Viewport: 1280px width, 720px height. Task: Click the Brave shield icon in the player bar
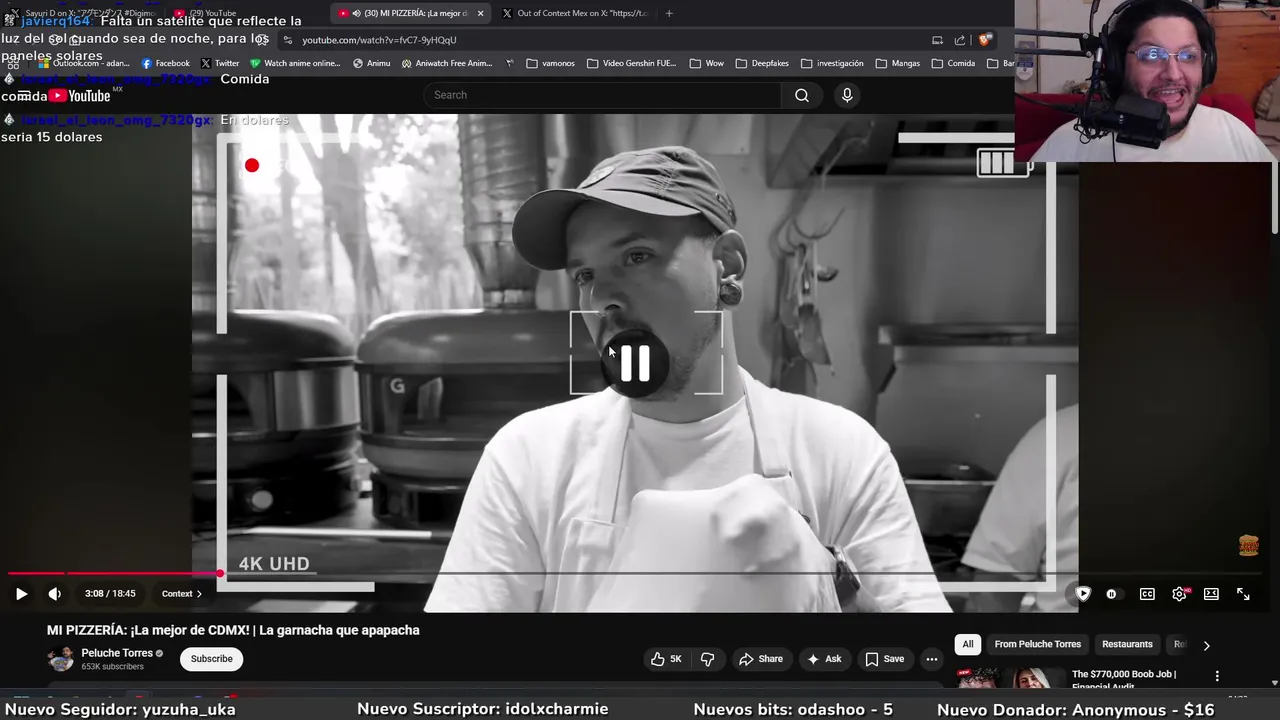[1083, 594]
